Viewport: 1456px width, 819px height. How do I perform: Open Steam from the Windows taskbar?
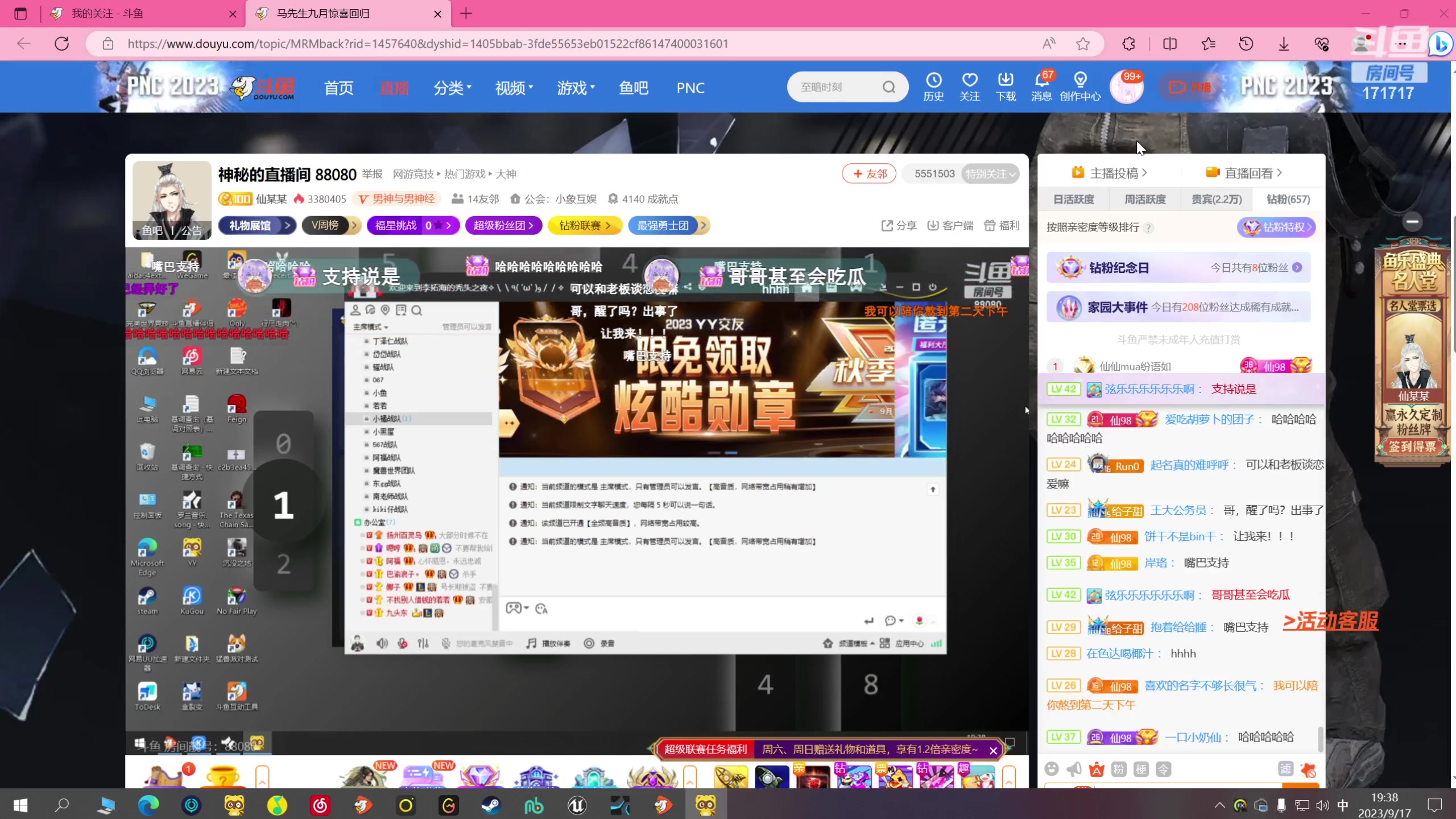tap(491, 805)
